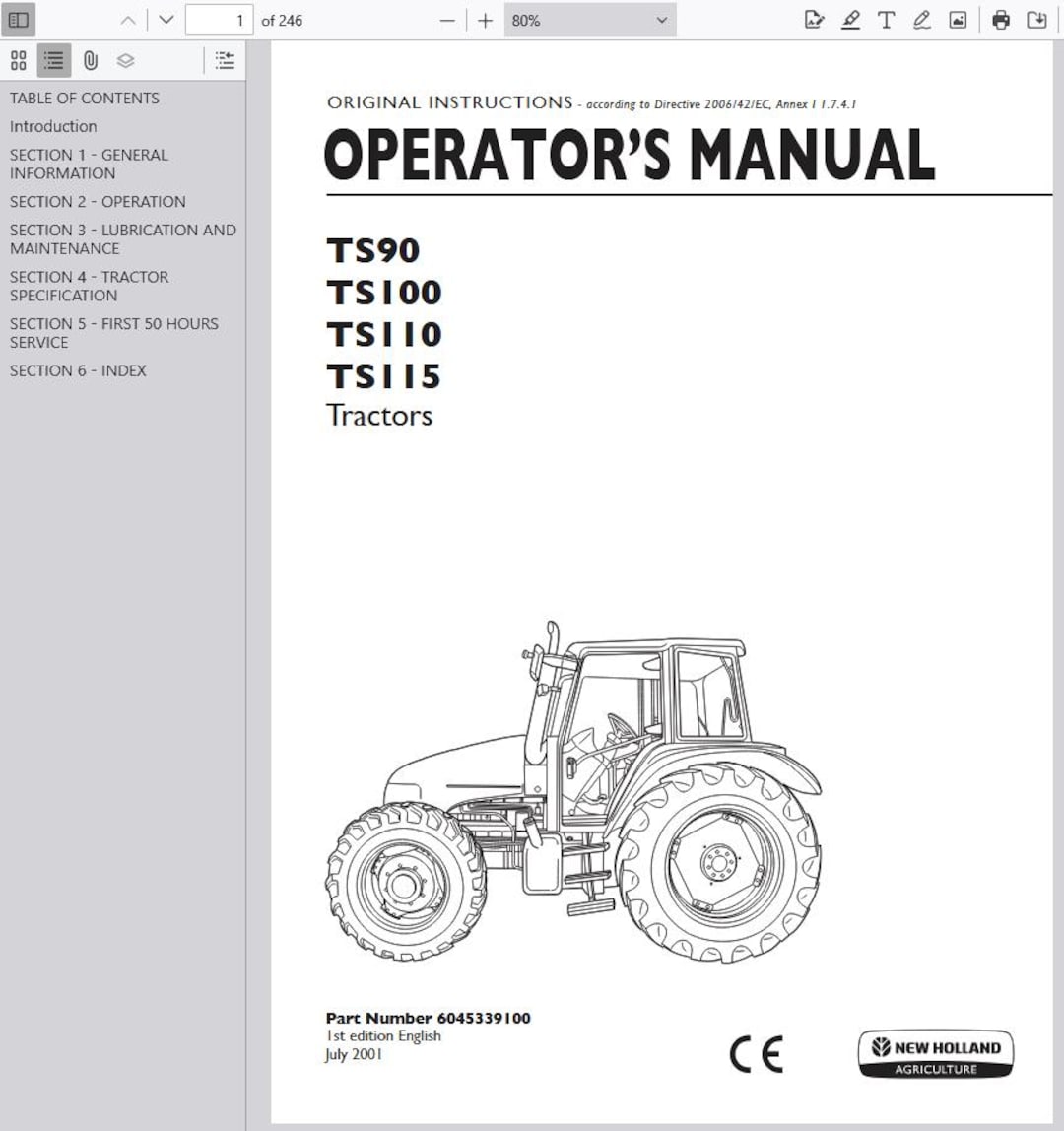This screenshot has width=1064, height=1131.
Task: Jump to SECTION 5 - FIRST 50 HOURS SERVICE
Action: [114, 333]
